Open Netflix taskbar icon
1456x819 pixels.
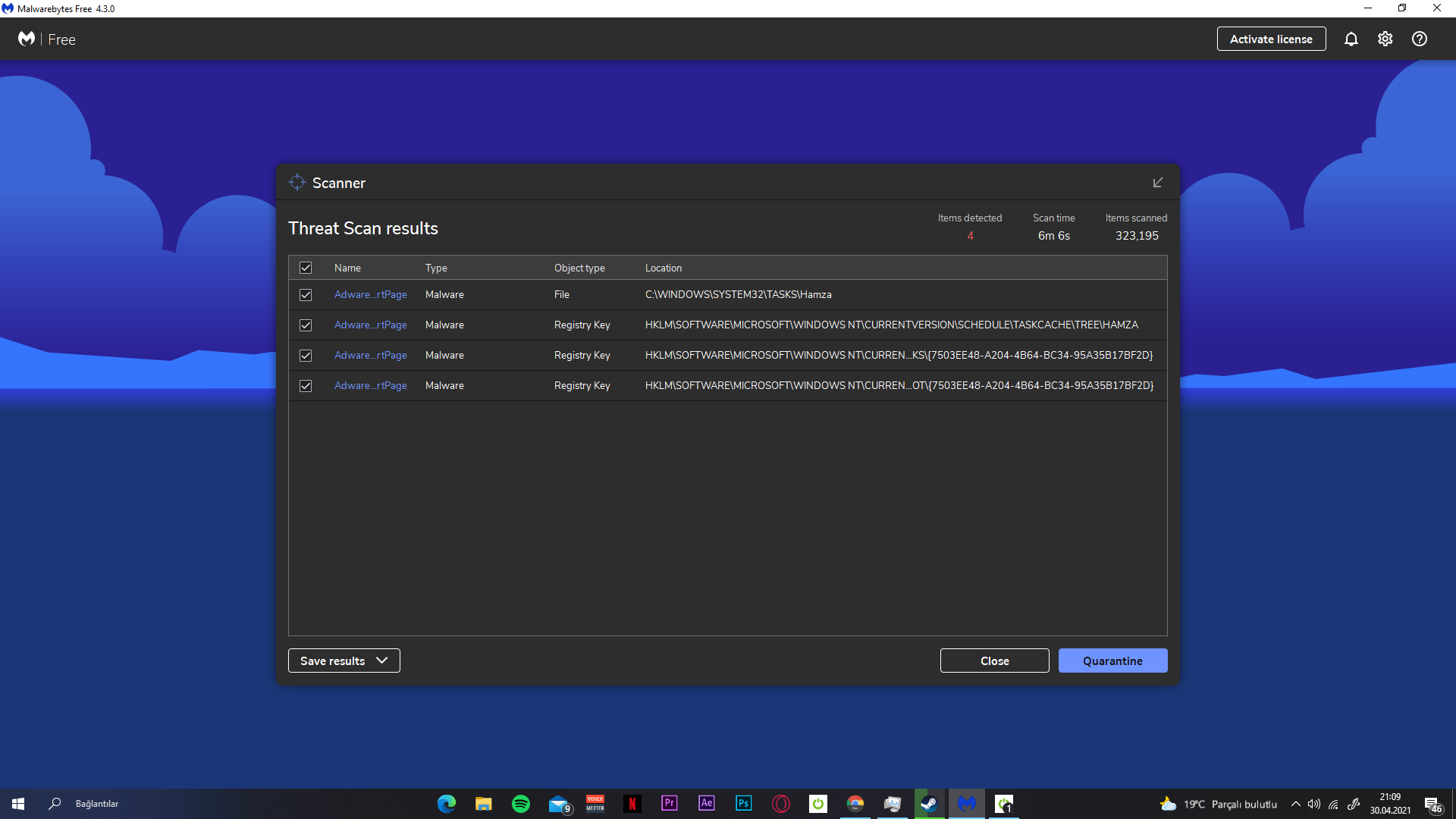pos(632,804)
